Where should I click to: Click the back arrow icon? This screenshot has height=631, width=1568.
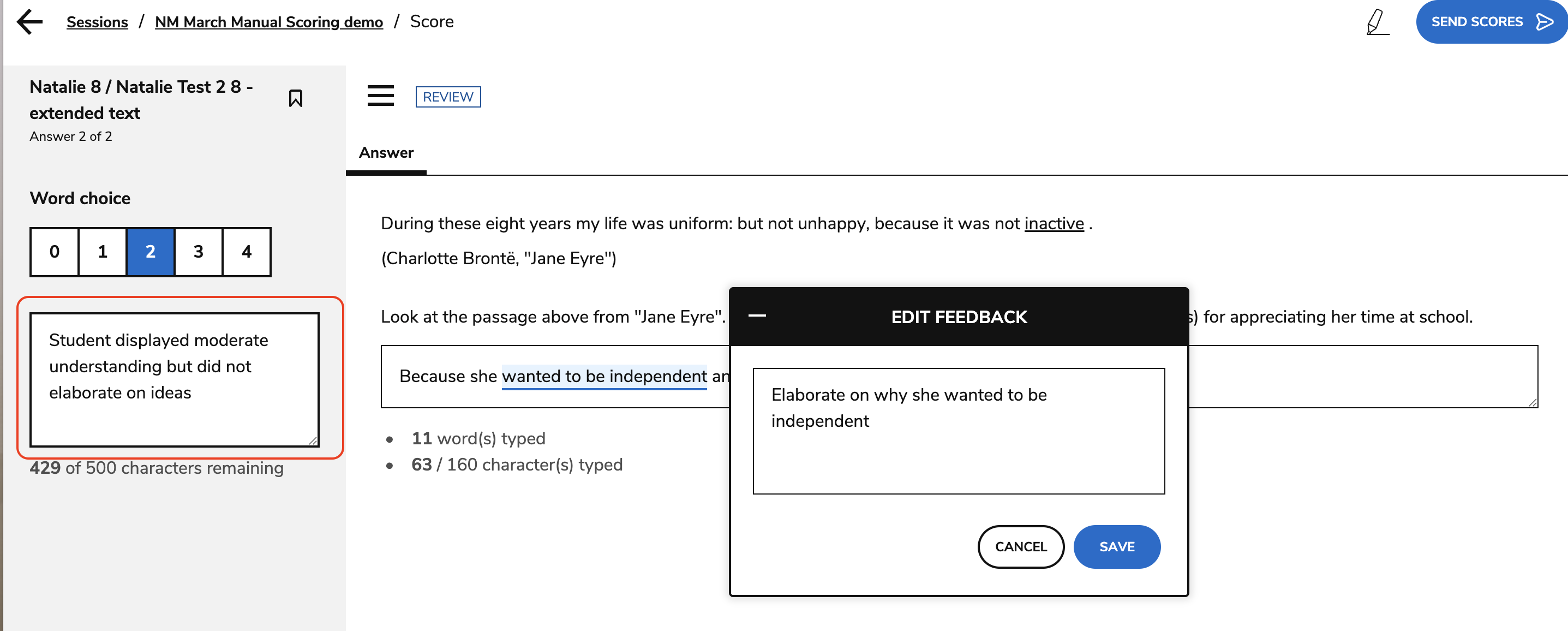point(30,22)
